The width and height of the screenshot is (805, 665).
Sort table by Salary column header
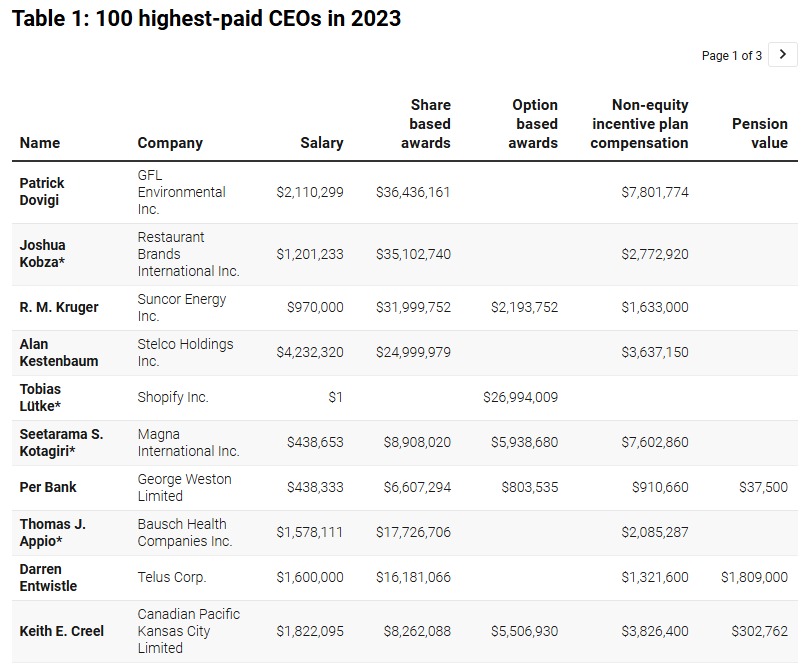point(321,143)
